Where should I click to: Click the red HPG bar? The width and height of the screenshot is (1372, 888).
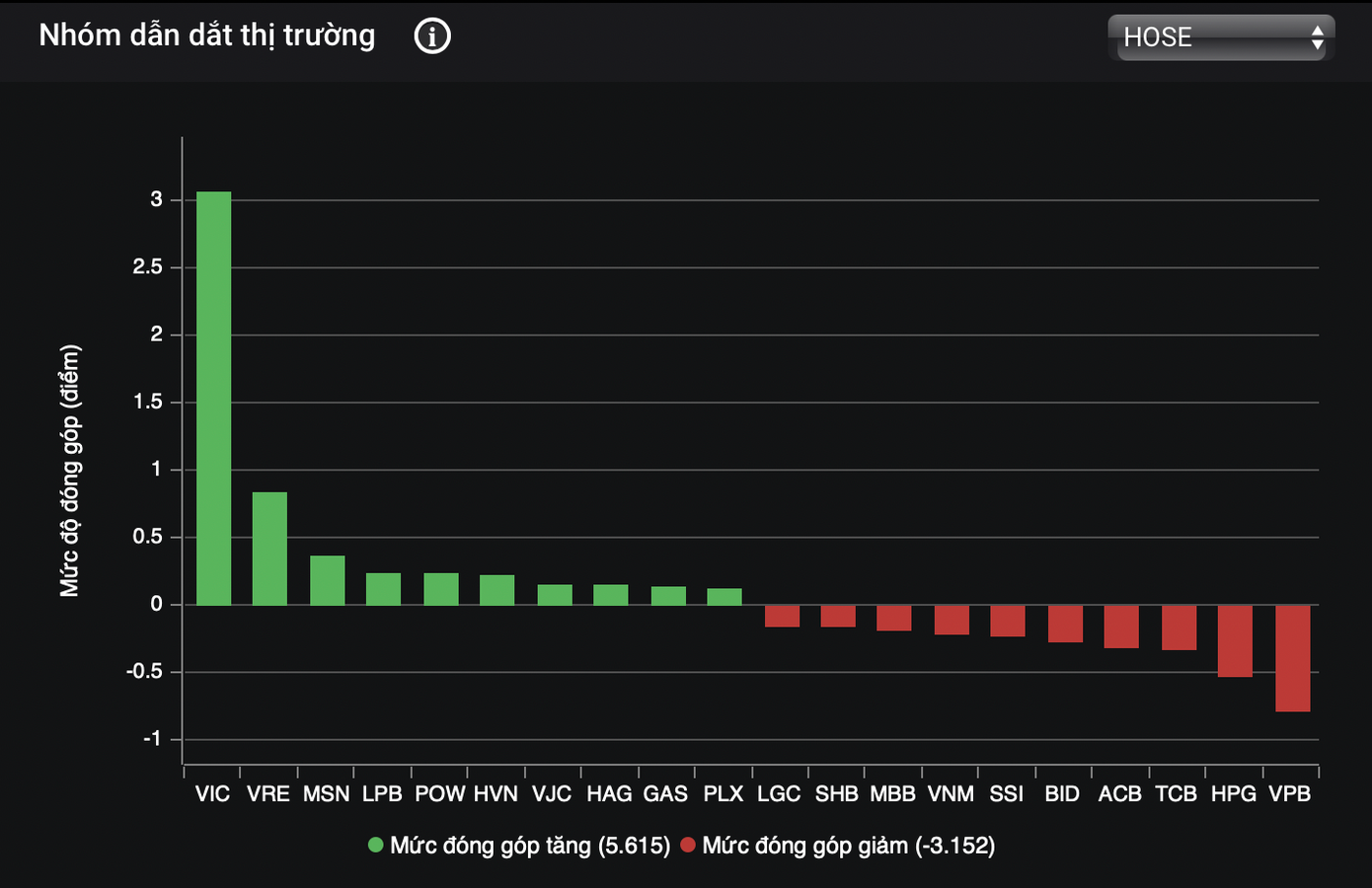tap(1234, 640)
